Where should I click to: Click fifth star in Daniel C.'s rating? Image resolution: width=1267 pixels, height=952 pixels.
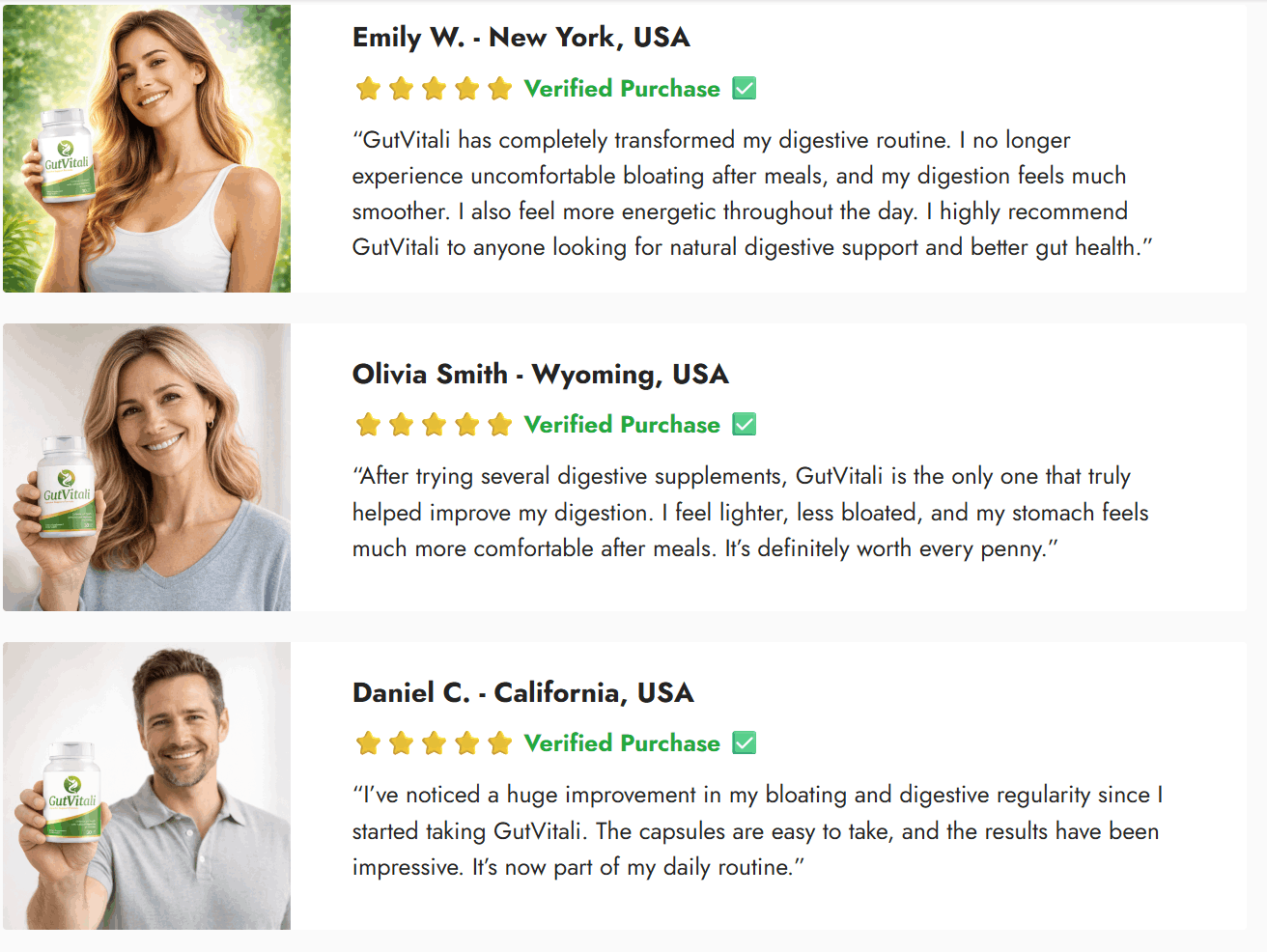pos(499,743)
